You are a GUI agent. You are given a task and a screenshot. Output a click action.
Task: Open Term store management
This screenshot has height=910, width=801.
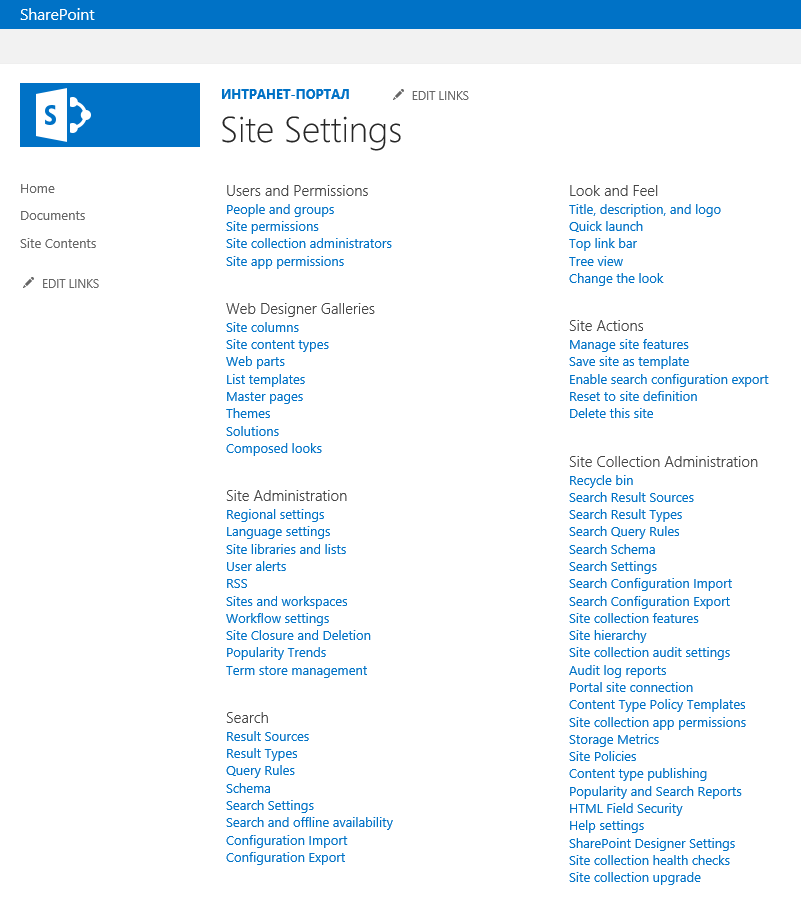[296, 671]
